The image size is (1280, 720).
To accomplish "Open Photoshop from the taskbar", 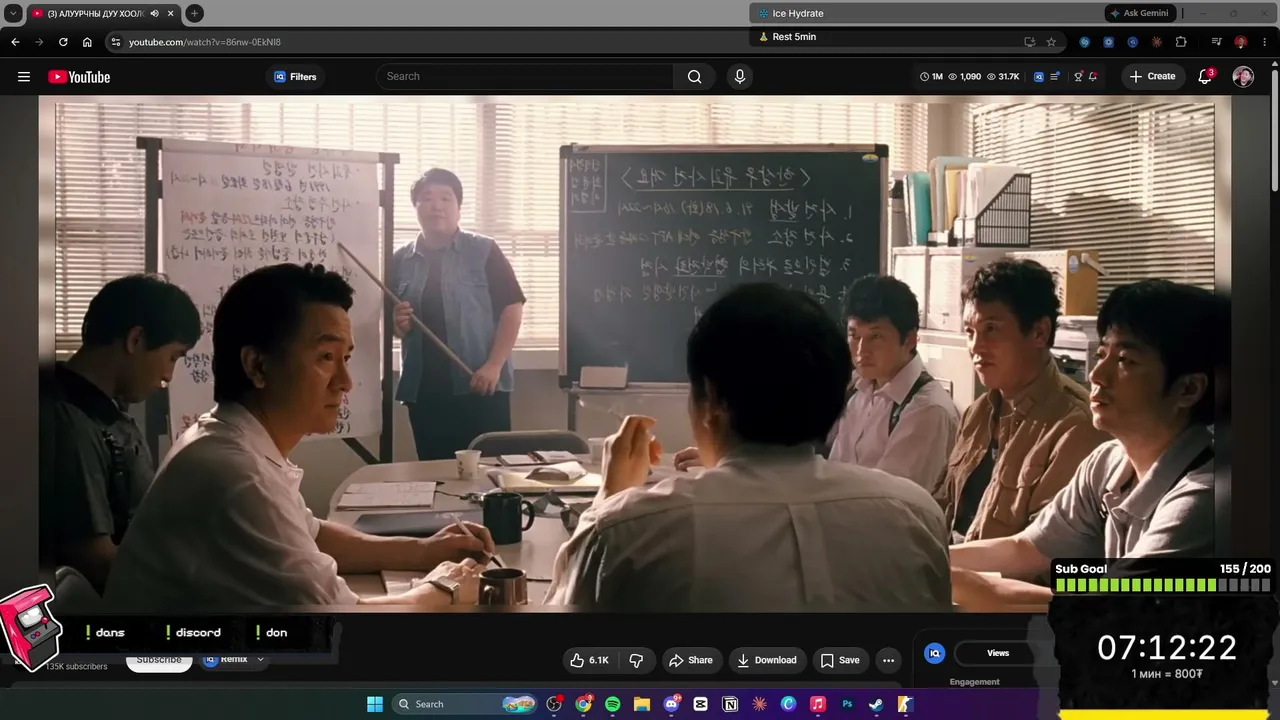I will (x=847, y=704).
